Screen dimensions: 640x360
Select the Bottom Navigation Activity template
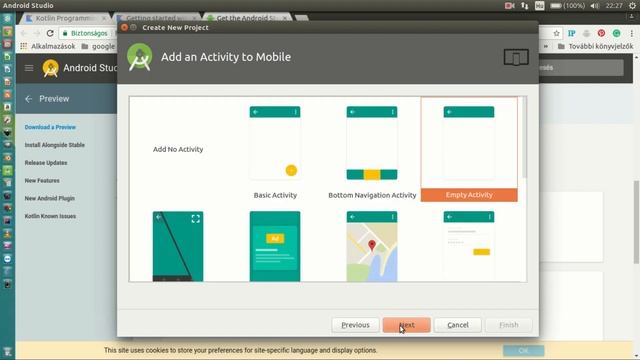point(372,149)
